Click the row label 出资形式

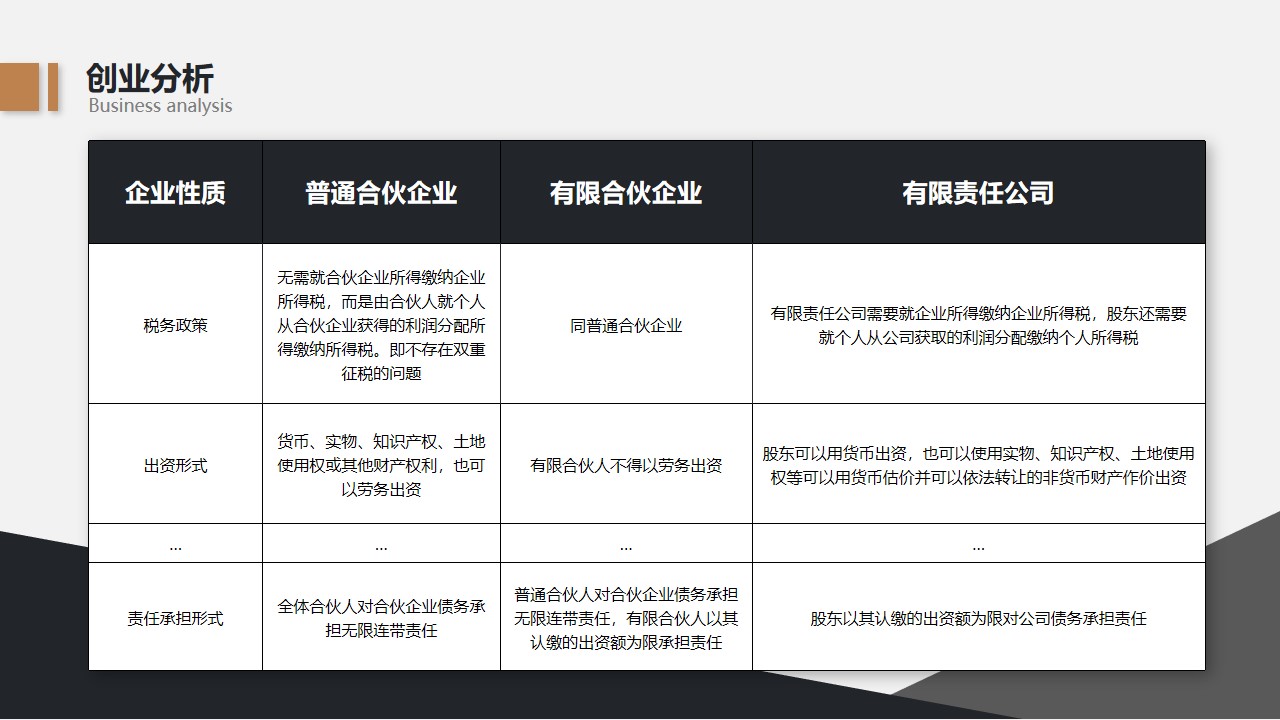coord(175,465)
